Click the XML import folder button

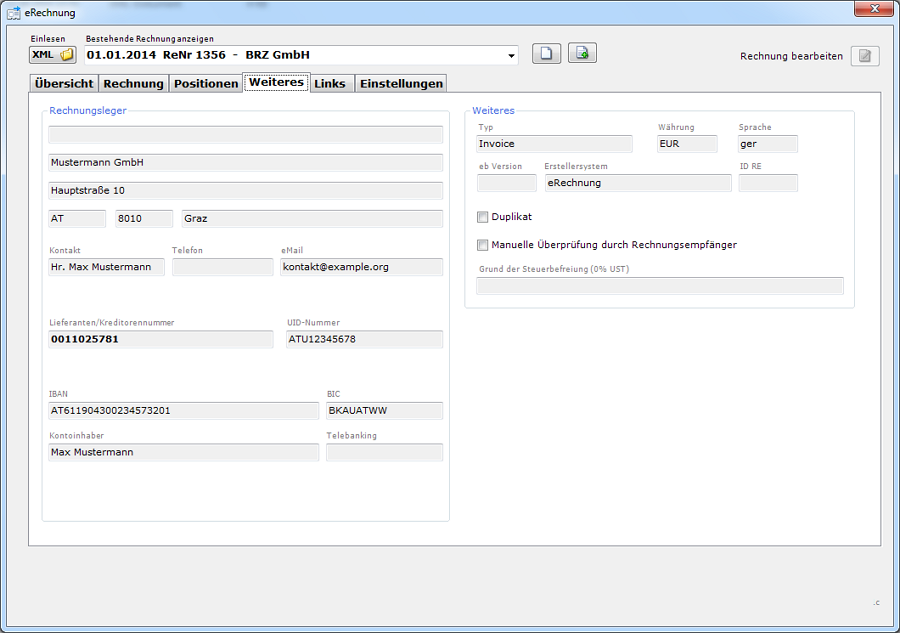tap(53, 55)
